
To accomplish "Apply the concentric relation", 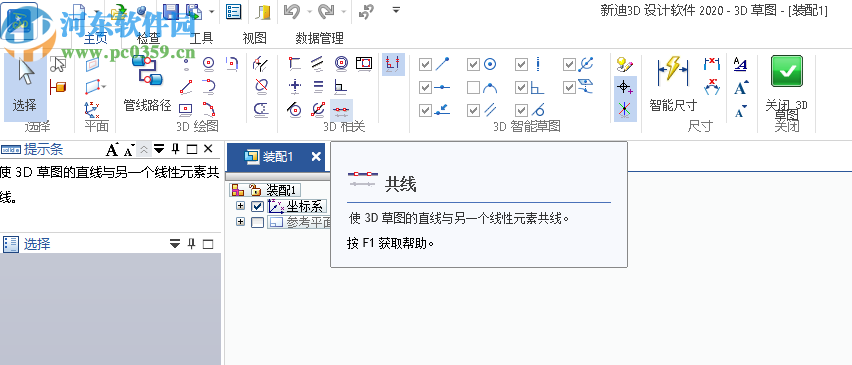I will pyautogui.click(x=341, y=64).
